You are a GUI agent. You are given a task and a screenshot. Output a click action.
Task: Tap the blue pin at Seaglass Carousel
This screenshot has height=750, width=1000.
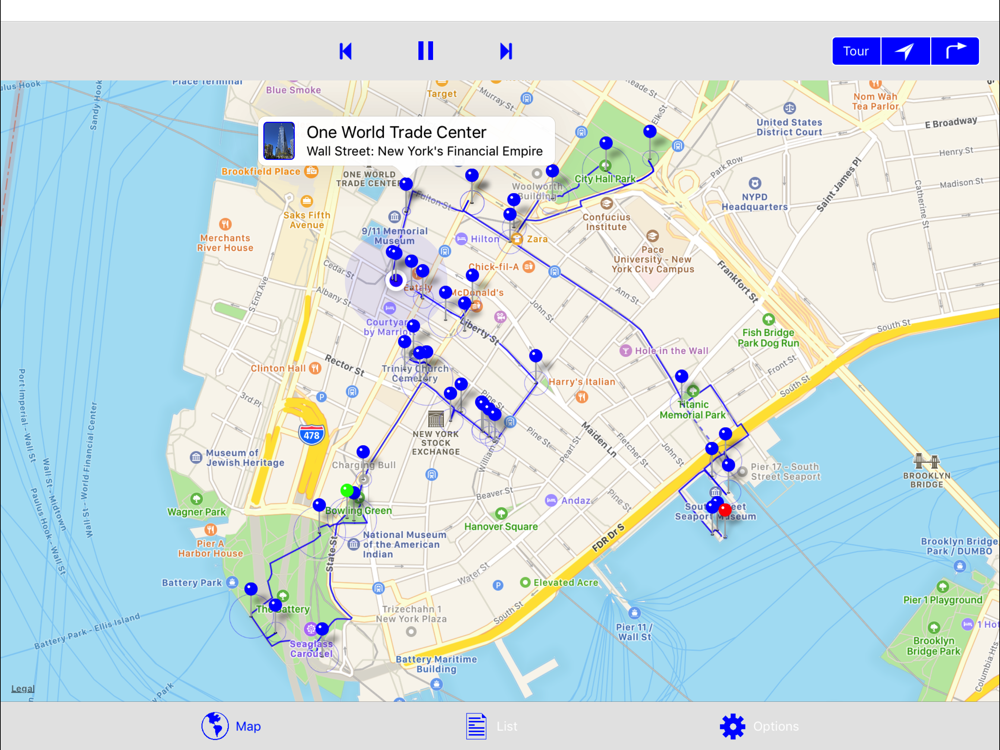pos(322,628)
